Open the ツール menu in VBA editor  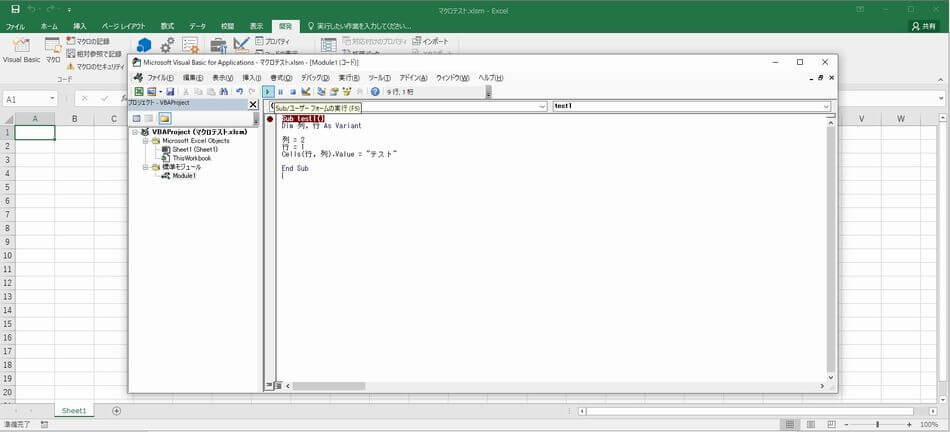pyautogui.click(x=379, y=78)
